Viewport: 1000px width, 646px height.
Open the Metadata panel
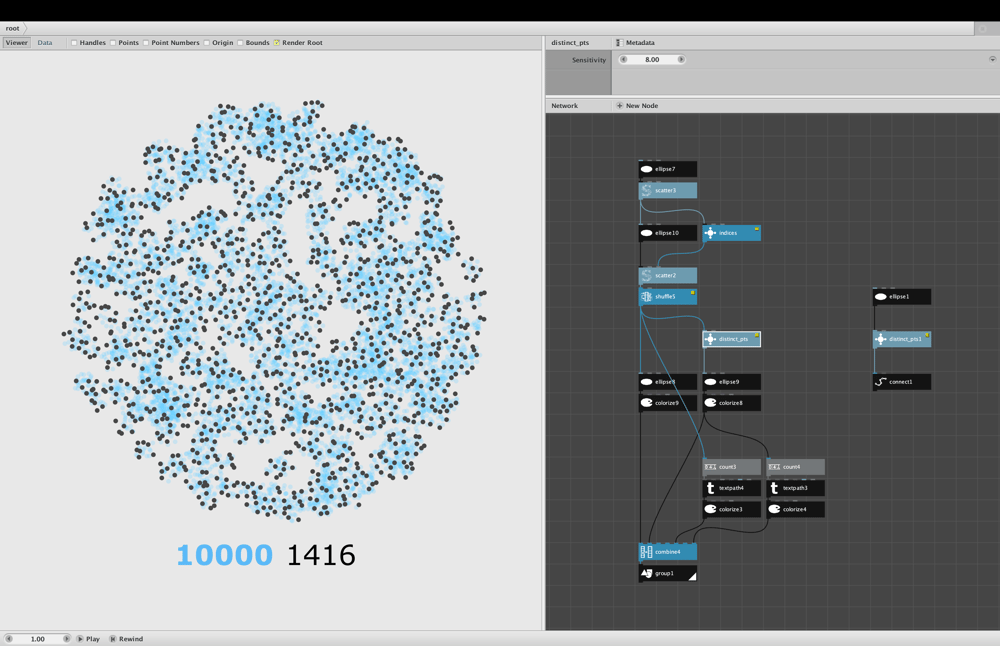[635, 43]
